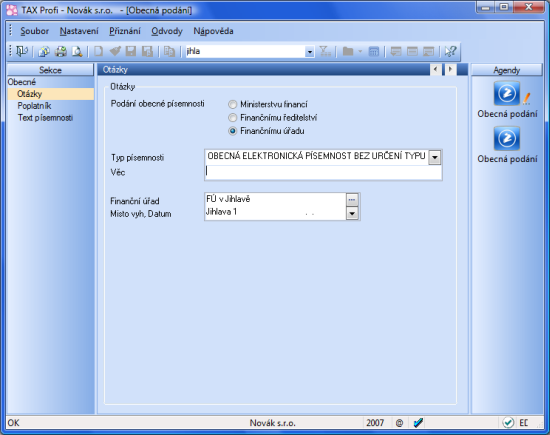Screen dimensions: 550x435
Task: Click into the Věc text field
Action: (323, 172)
